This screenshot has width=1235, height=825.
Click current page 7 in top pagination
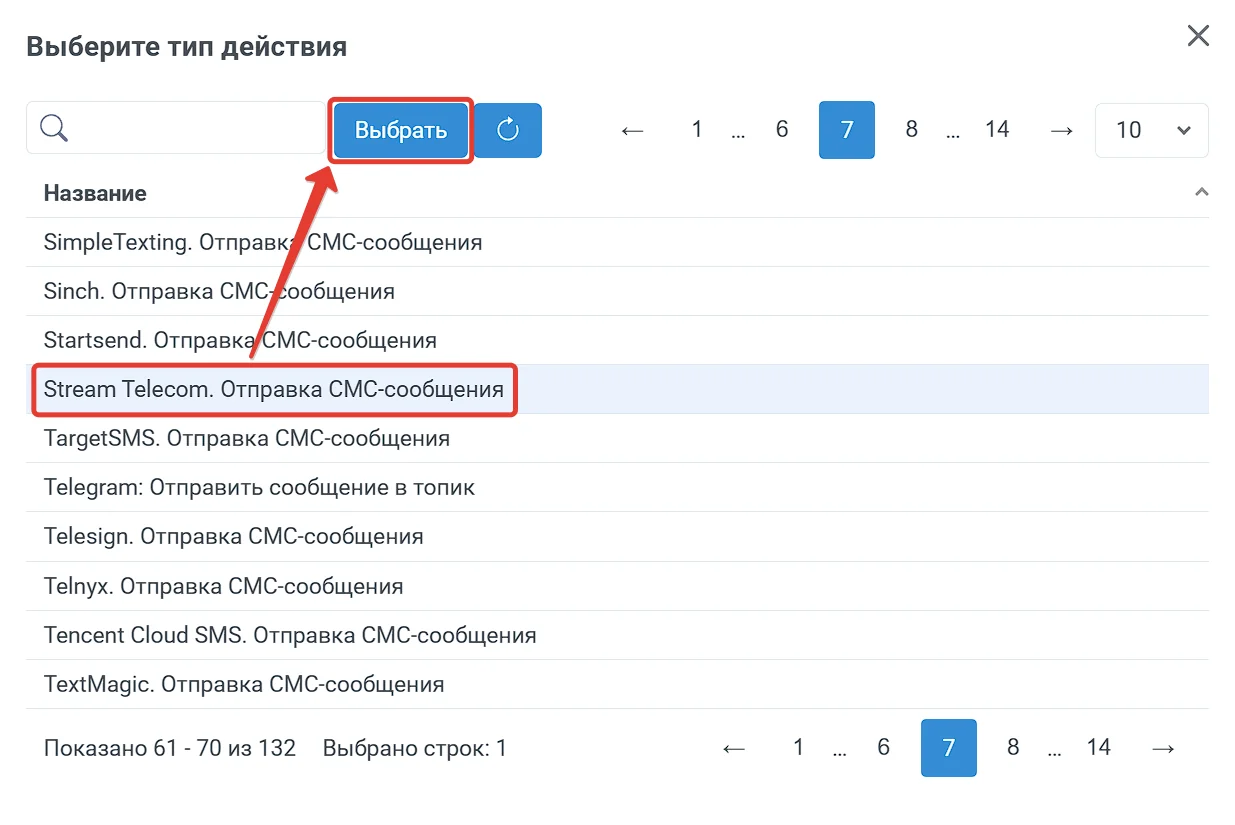pos(847,130)
